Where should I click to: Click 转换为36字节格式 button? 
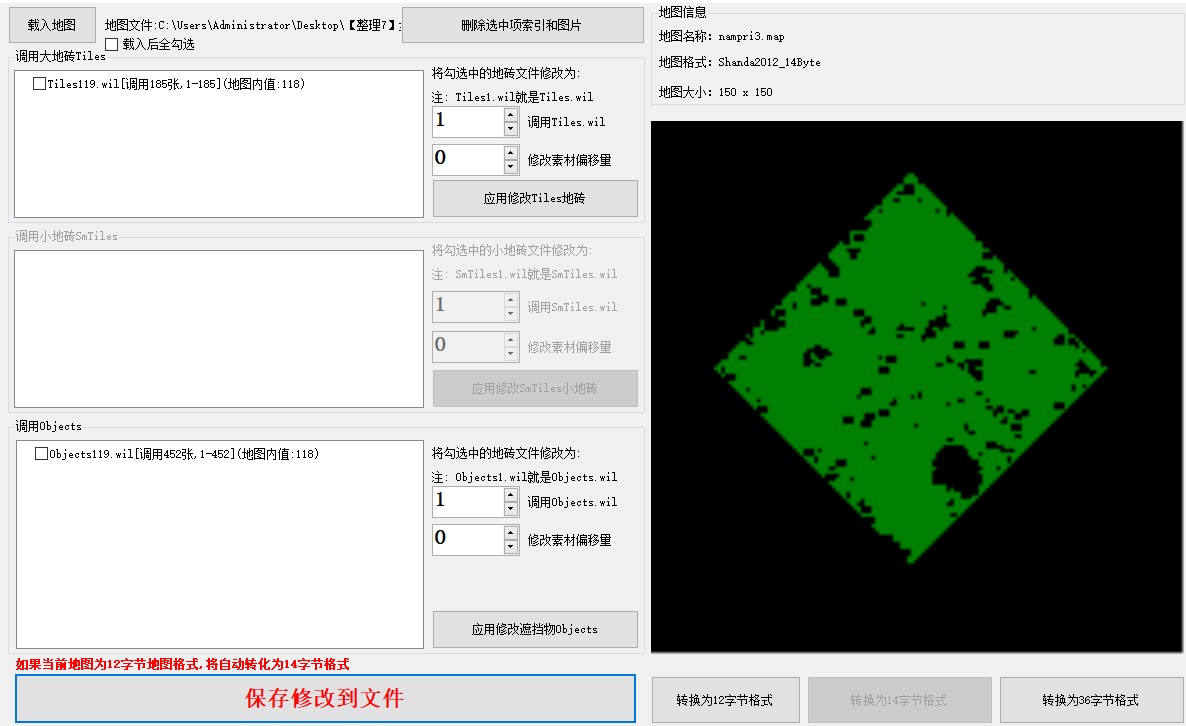pyautogui.click(x=1090, y=700)
